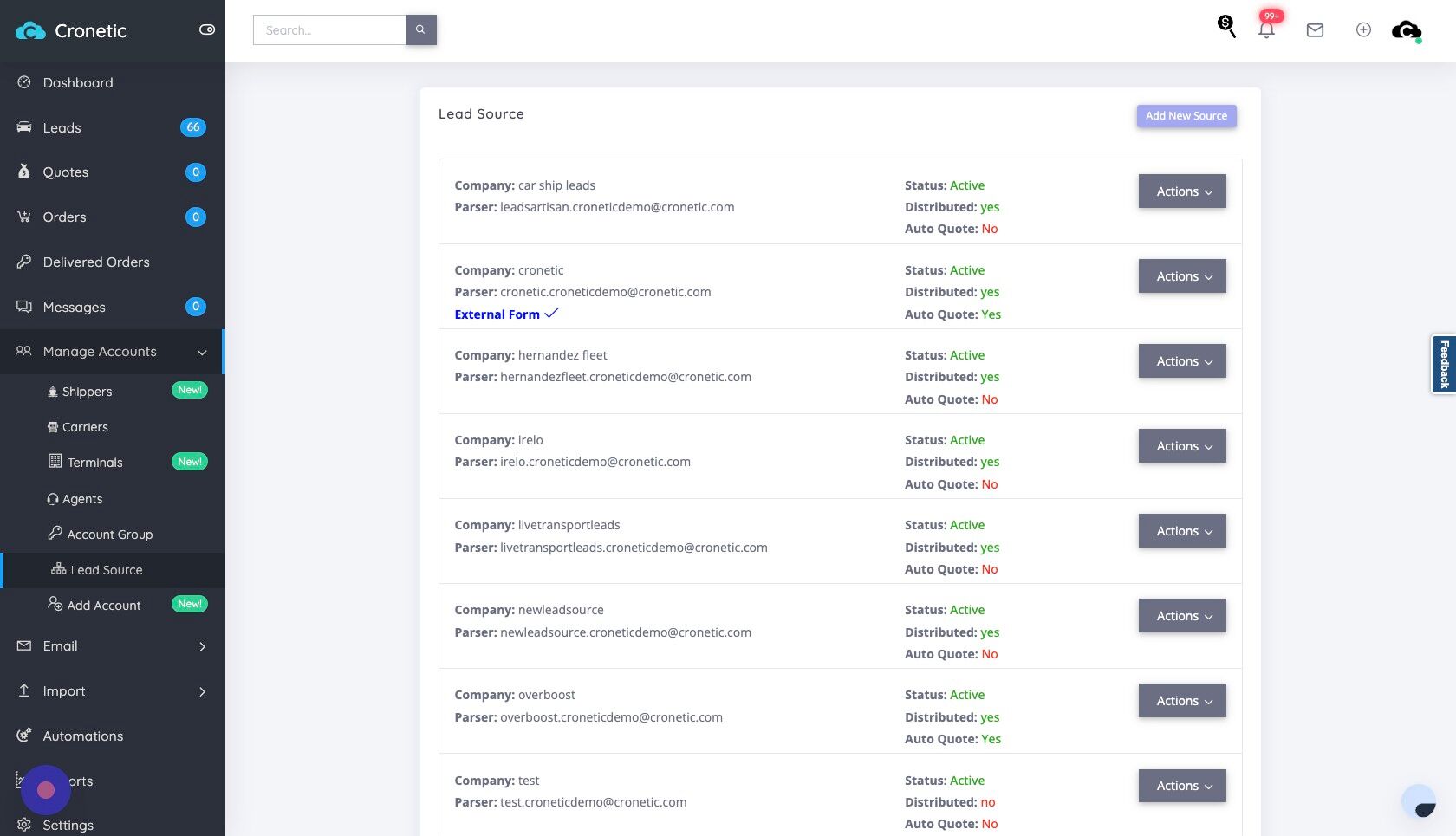This screenshot has width=1456, height=836.
Task: Open Actions dropdown for newleadsource
Action: (x=1182, y=616)
